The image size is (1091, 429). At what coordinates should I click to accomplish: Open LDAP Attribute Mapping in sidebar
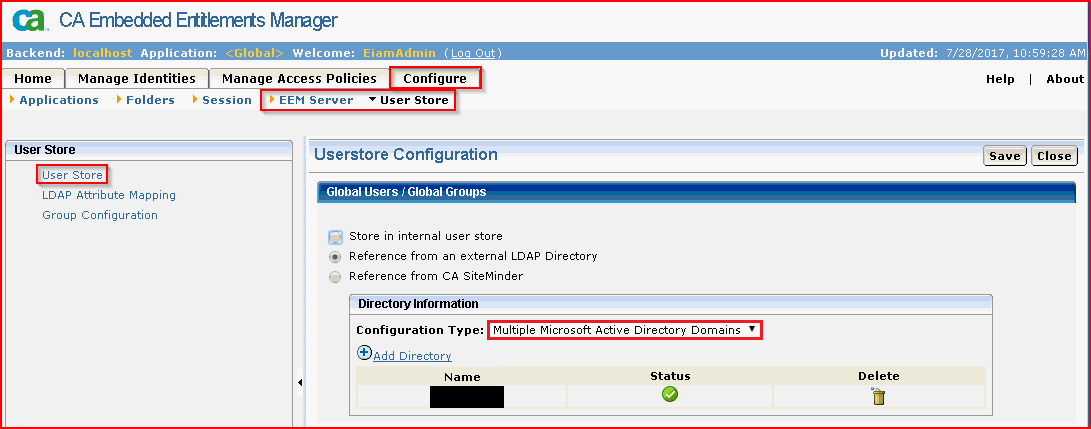pyautogui.click(x=109, y=195)
